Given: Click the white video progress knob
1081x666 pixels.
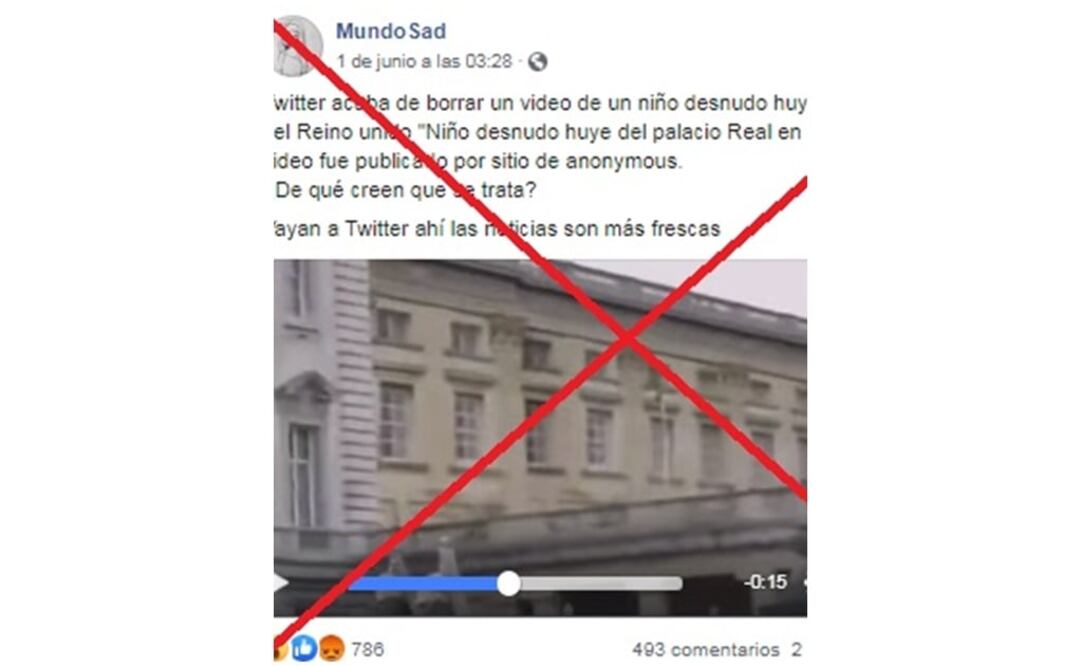Looking at the screenshot, I should [509, 583].
